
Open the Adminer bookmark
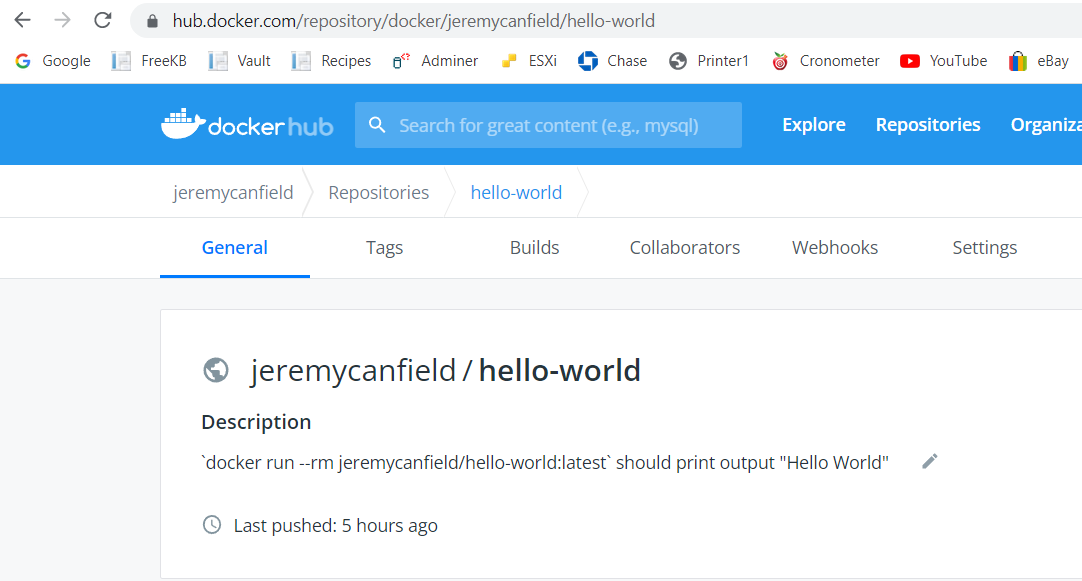point(435,61)
